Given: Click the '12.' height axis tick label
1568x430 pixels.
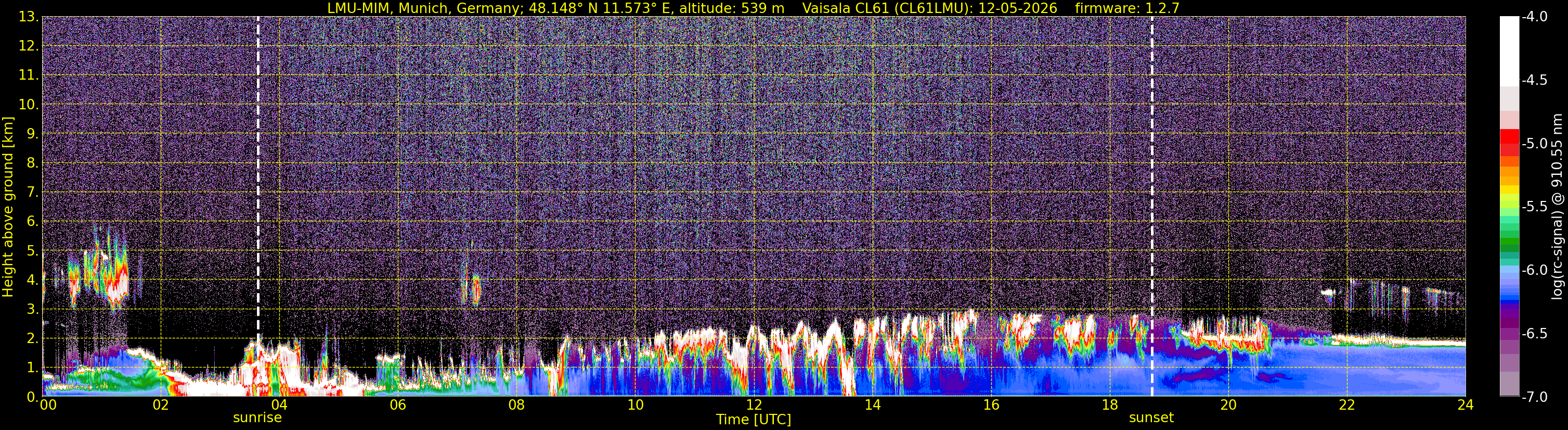Looking at the screenshot, I should coord(29,46).
